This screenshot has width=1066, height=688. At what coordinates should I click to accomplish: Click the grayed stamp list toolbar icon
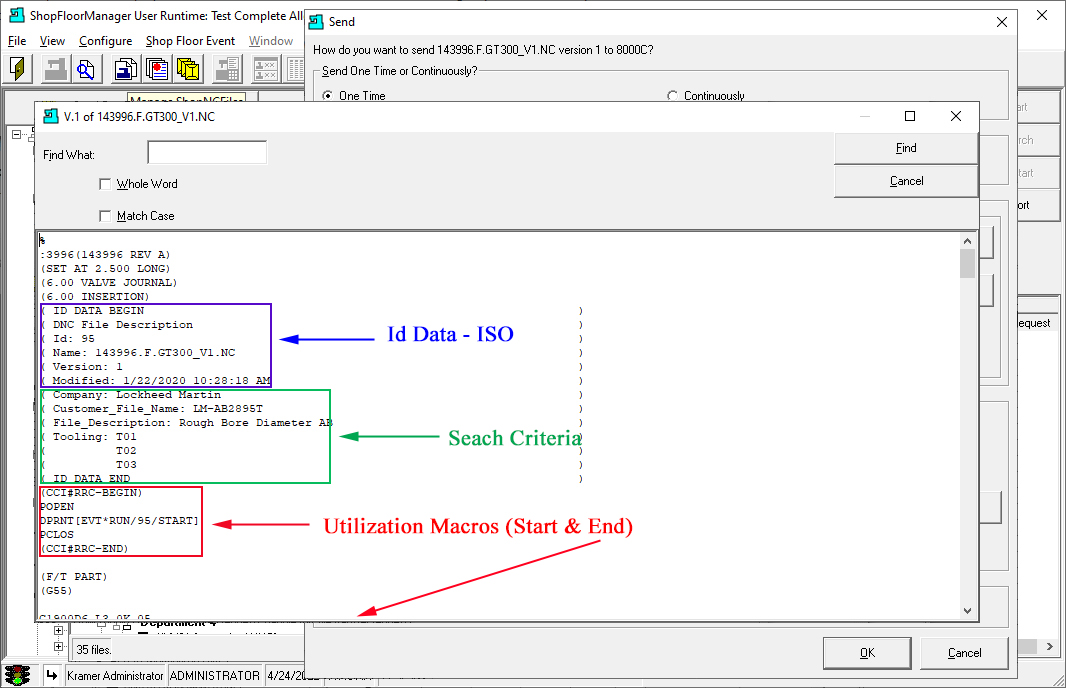click(265, 69)
